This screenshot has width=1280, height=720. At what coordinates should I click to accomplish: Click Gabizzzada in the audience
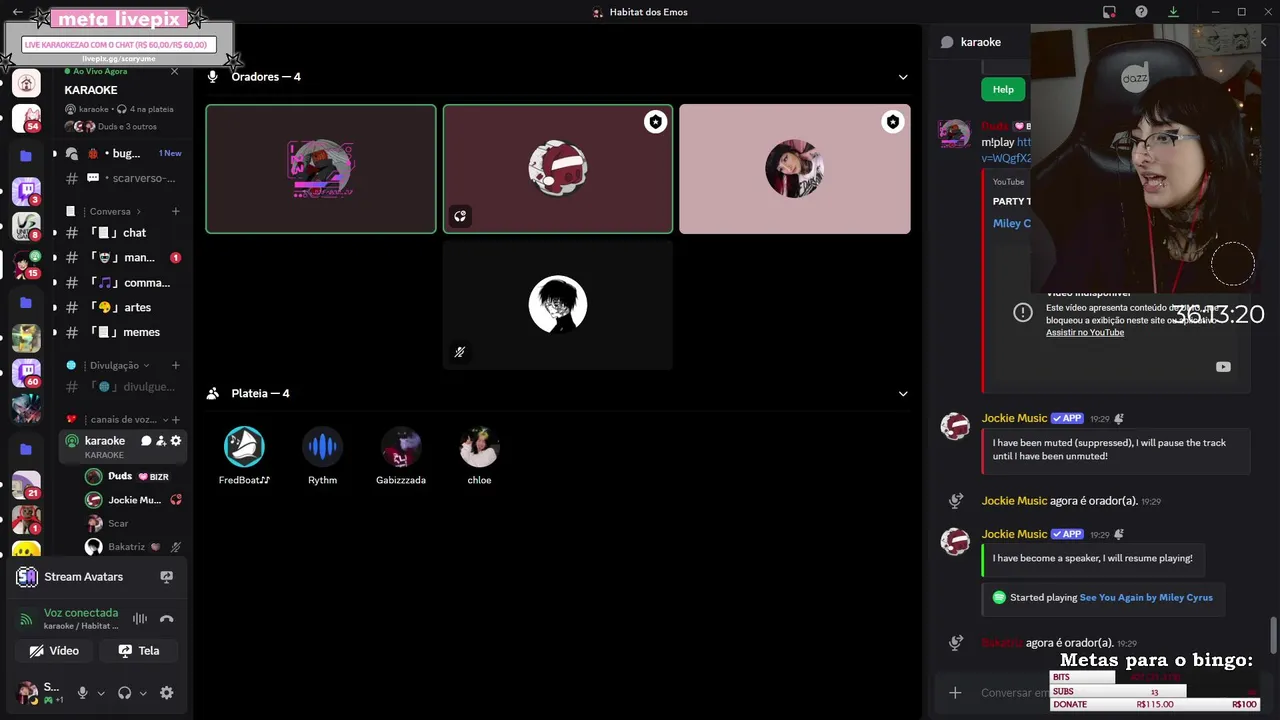(x=401, y=456)
